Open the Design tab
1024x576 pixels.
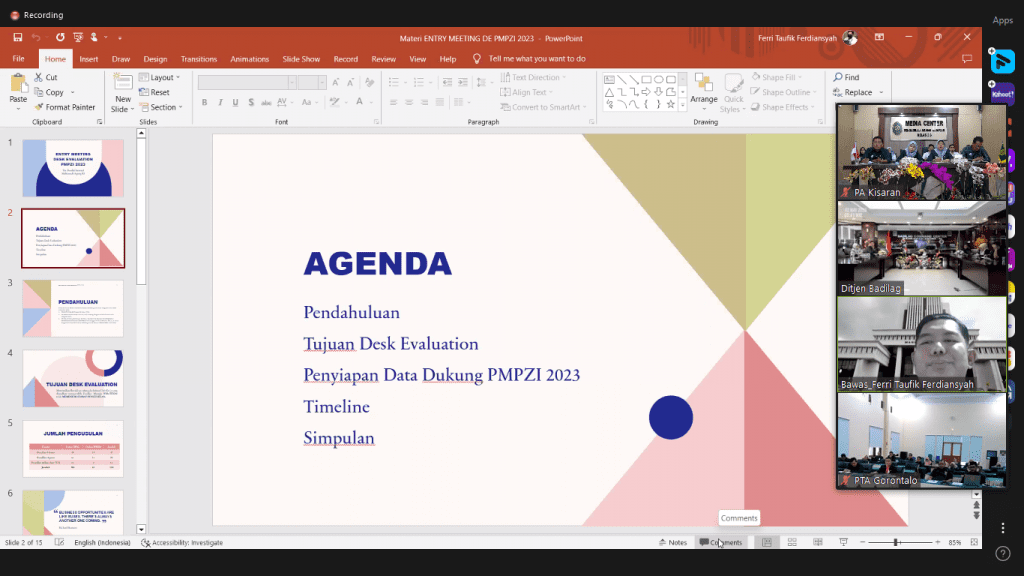tap(155, 59)
